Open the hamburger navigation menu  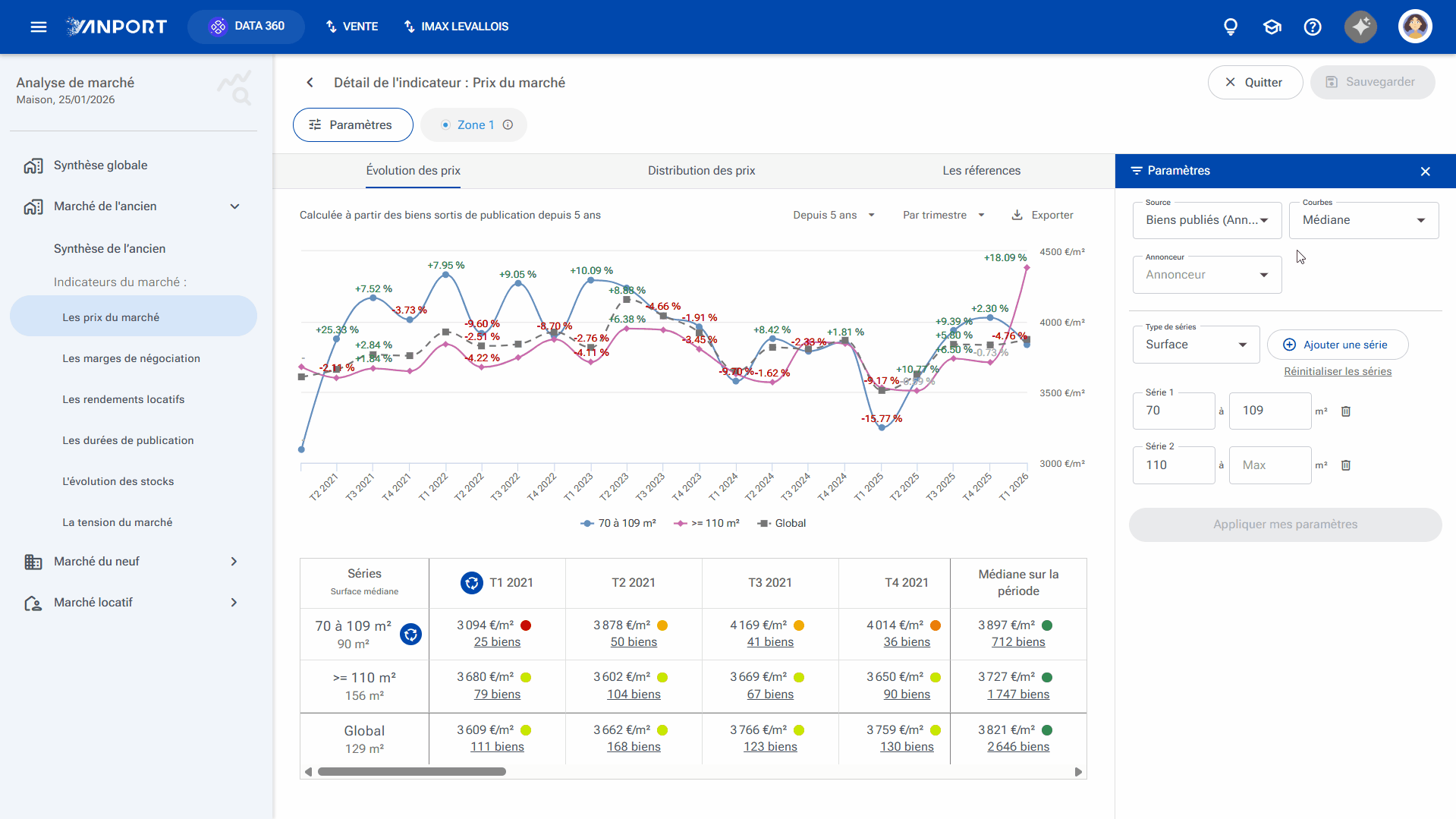(x=39, y=27)
